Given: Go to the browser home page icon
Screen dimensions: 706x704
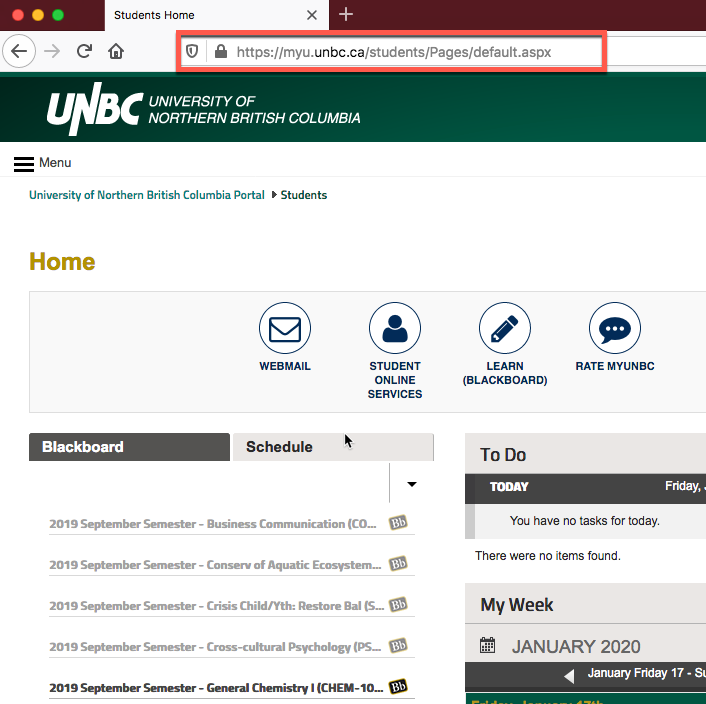Looking at the screenshot, I should point(116,51).
